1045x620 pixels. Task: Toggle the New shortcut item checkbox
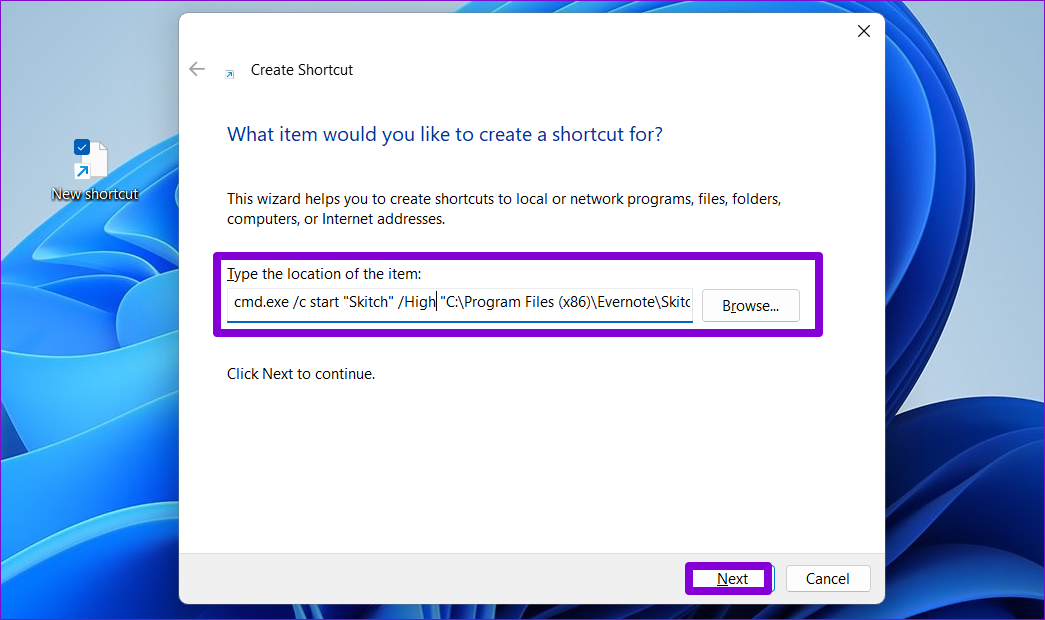click(82, 147)
